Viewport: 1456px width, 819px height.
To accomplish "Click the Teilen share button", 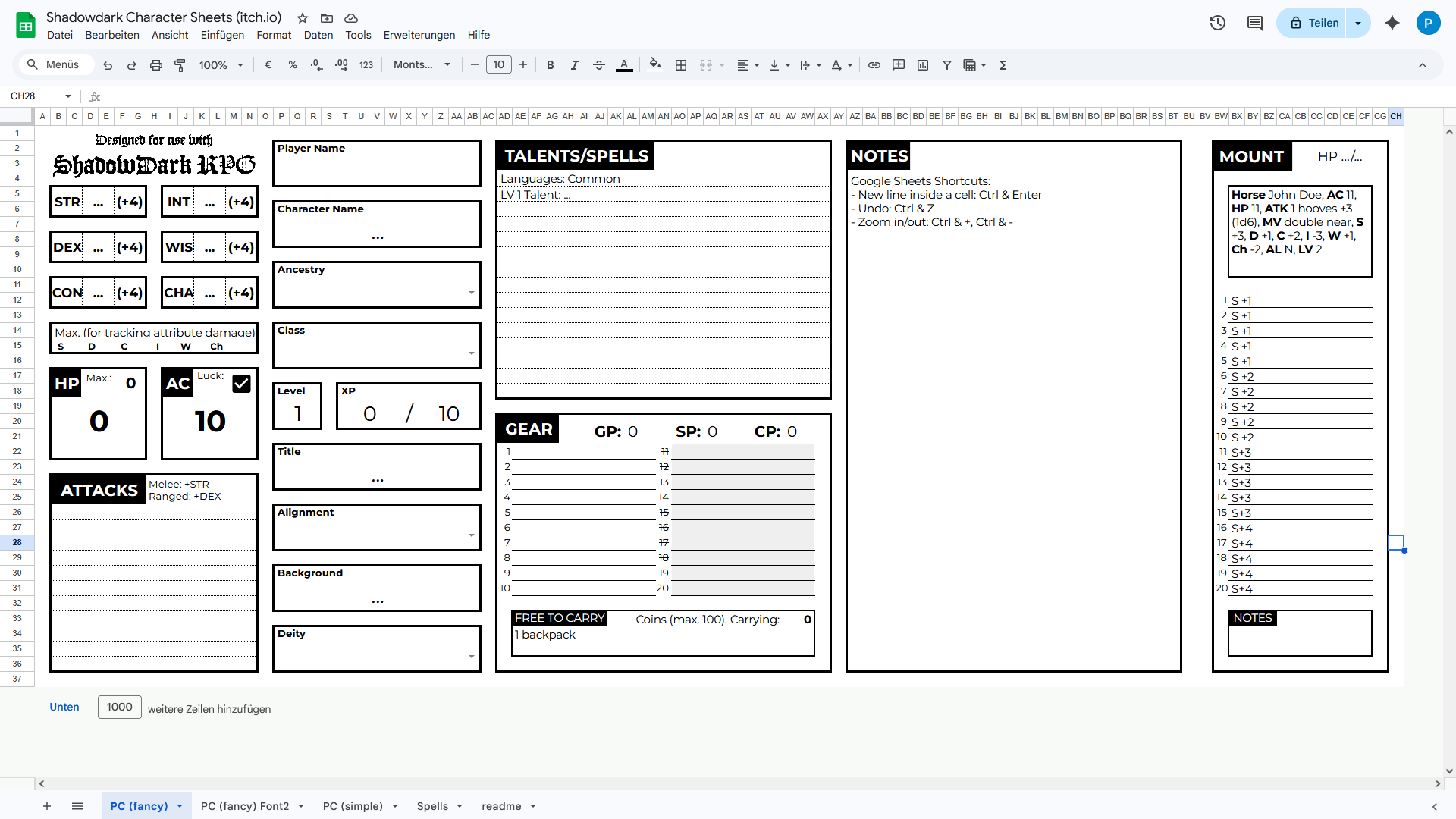I will point(1314,23).
